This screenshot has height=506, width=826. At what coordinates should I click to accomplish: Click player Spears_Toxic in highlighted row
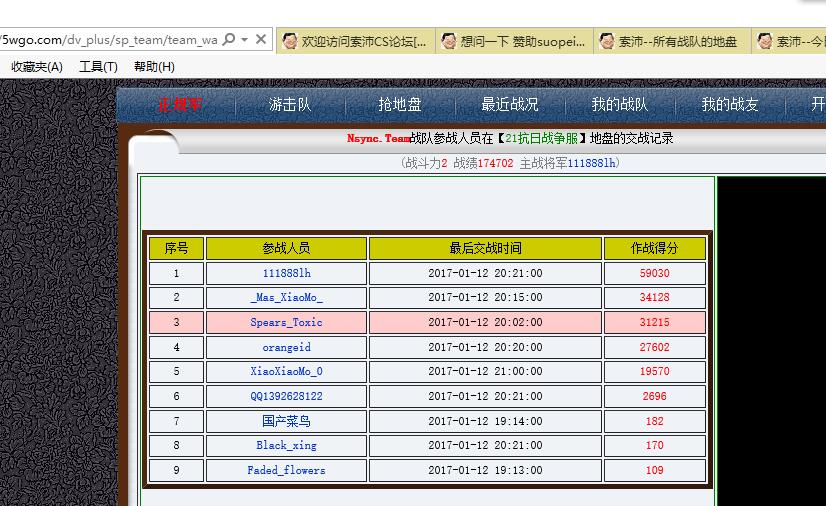tap(287, 323)
